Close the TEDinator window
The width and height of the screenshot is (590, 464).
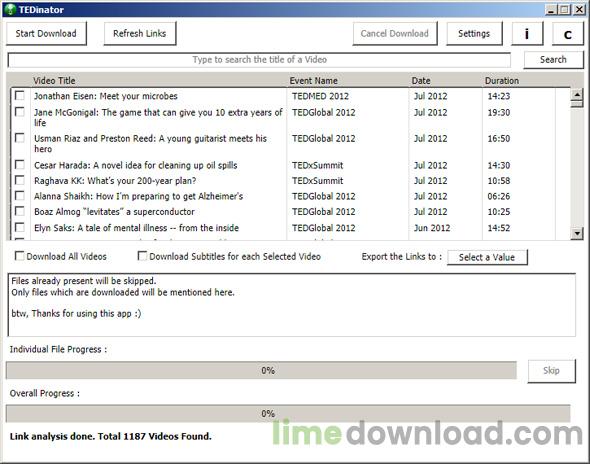coord(579,9)
